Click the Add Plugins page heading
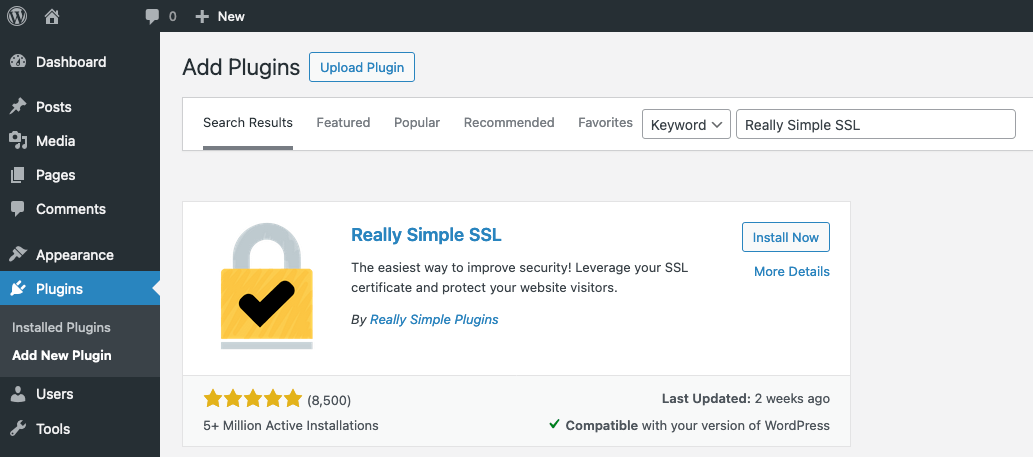 [x=241, y=67]
